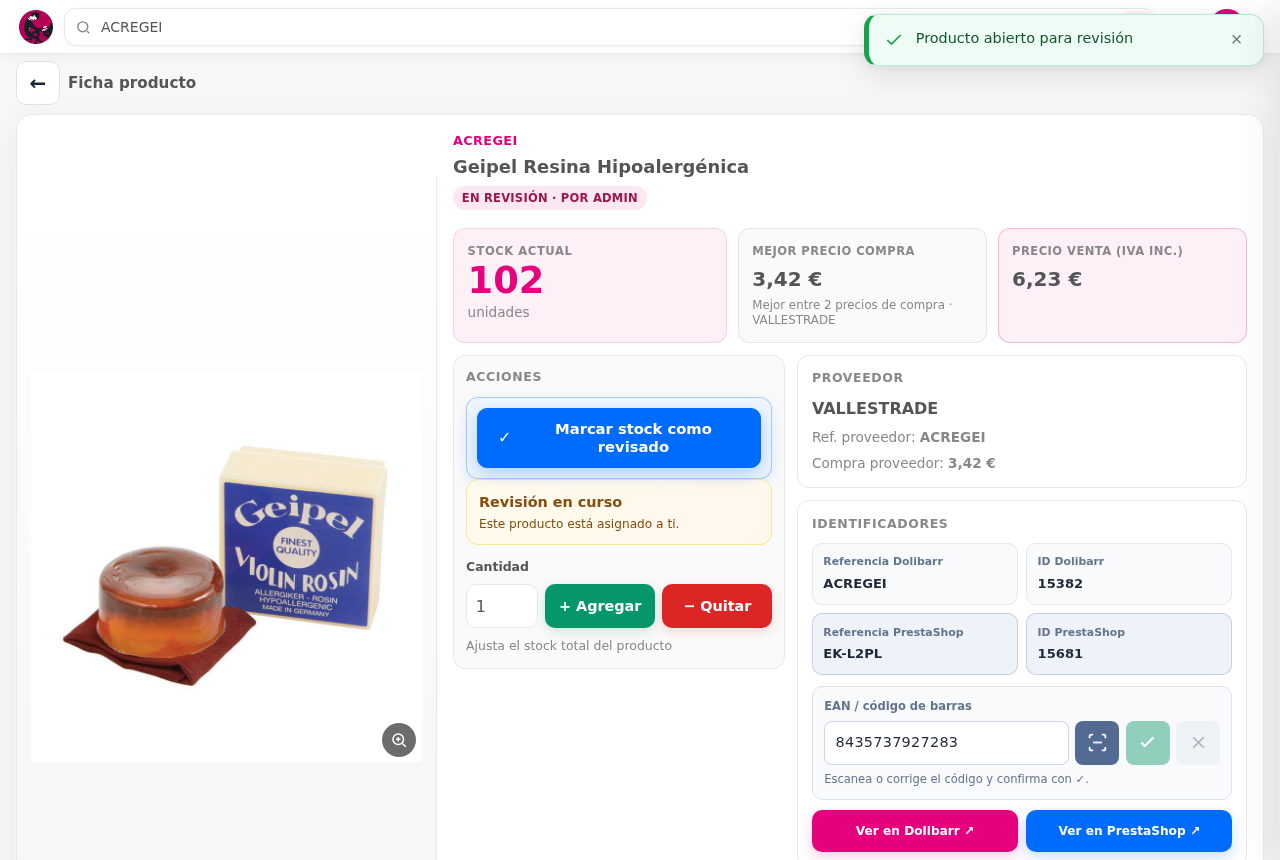Open 'Ver en Dolibarr' link
The height and width of the screenshot is (860, 1280).
(915, 831)
